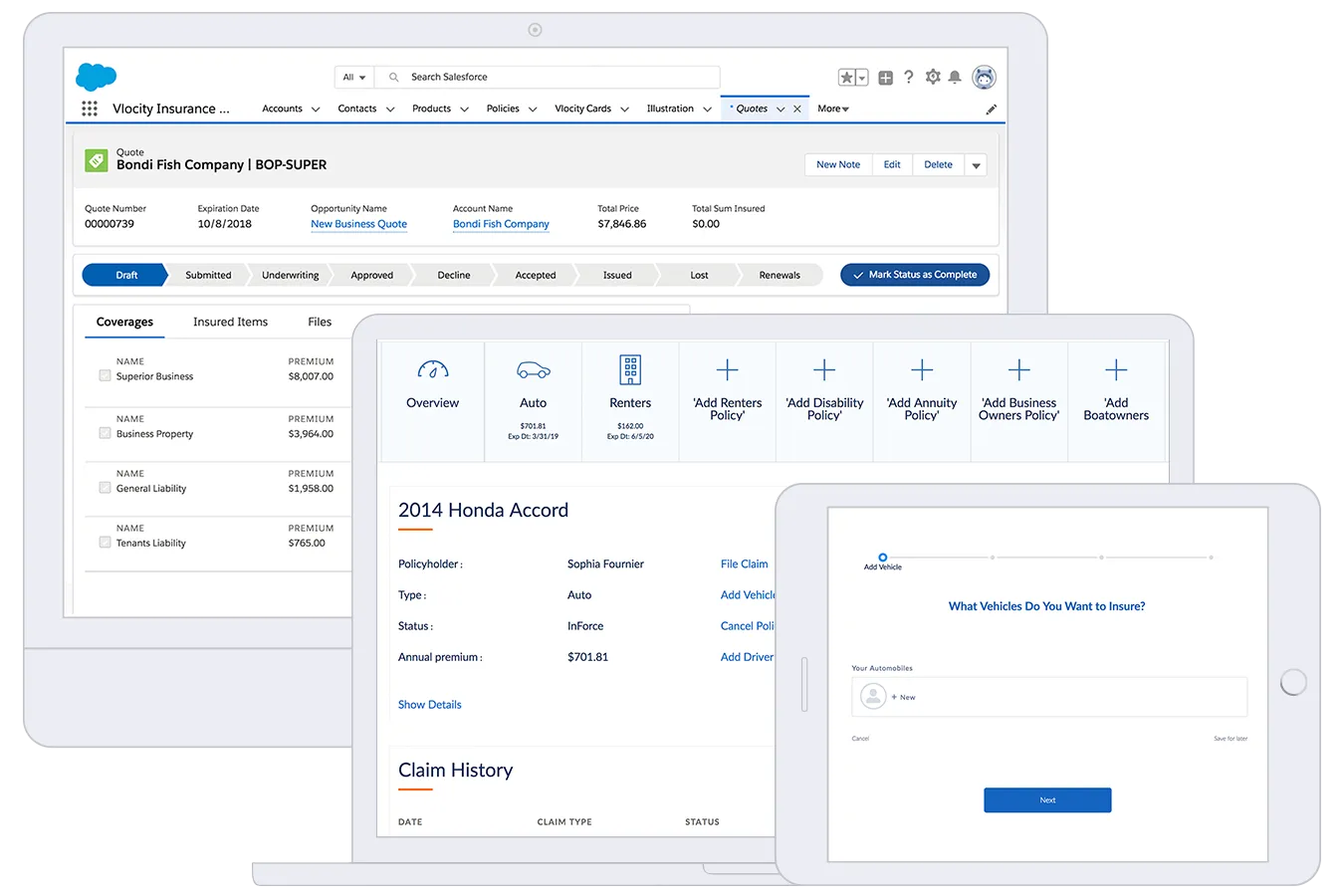Check the Business Property coverage checkbox

click(x=105, y=434)
